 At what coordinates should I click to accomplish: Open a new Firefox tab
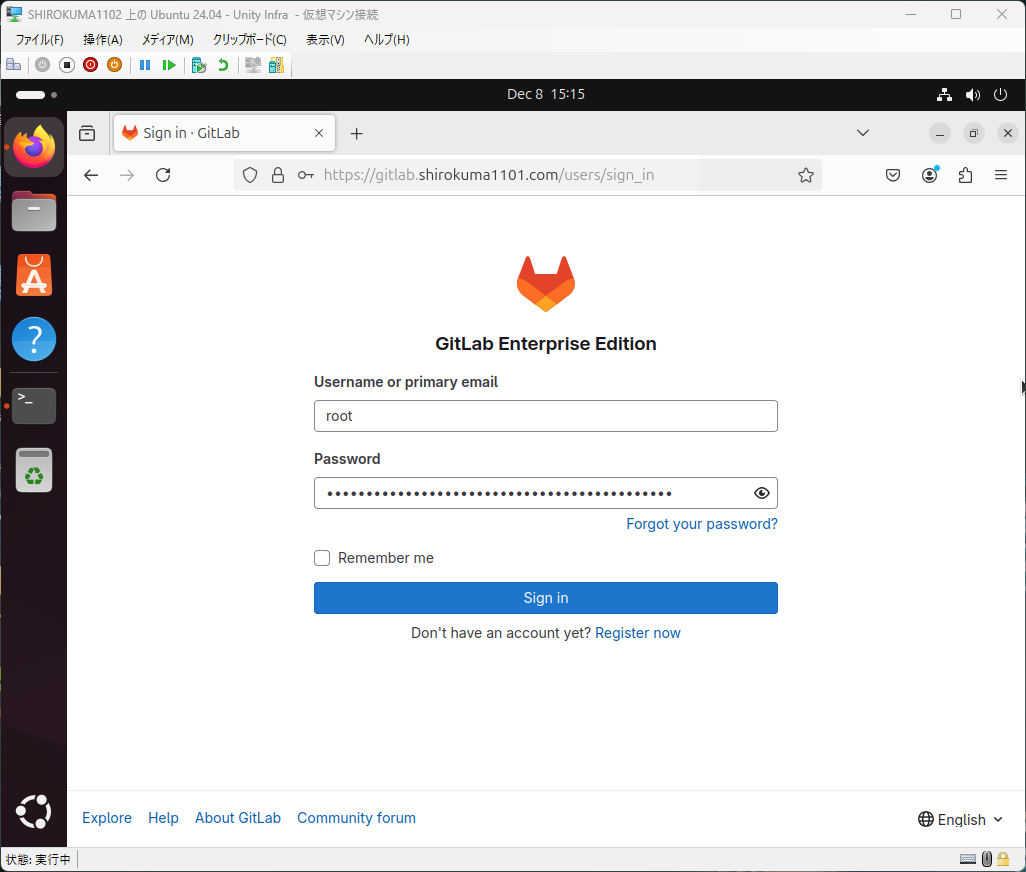click(x=356, y=133)
